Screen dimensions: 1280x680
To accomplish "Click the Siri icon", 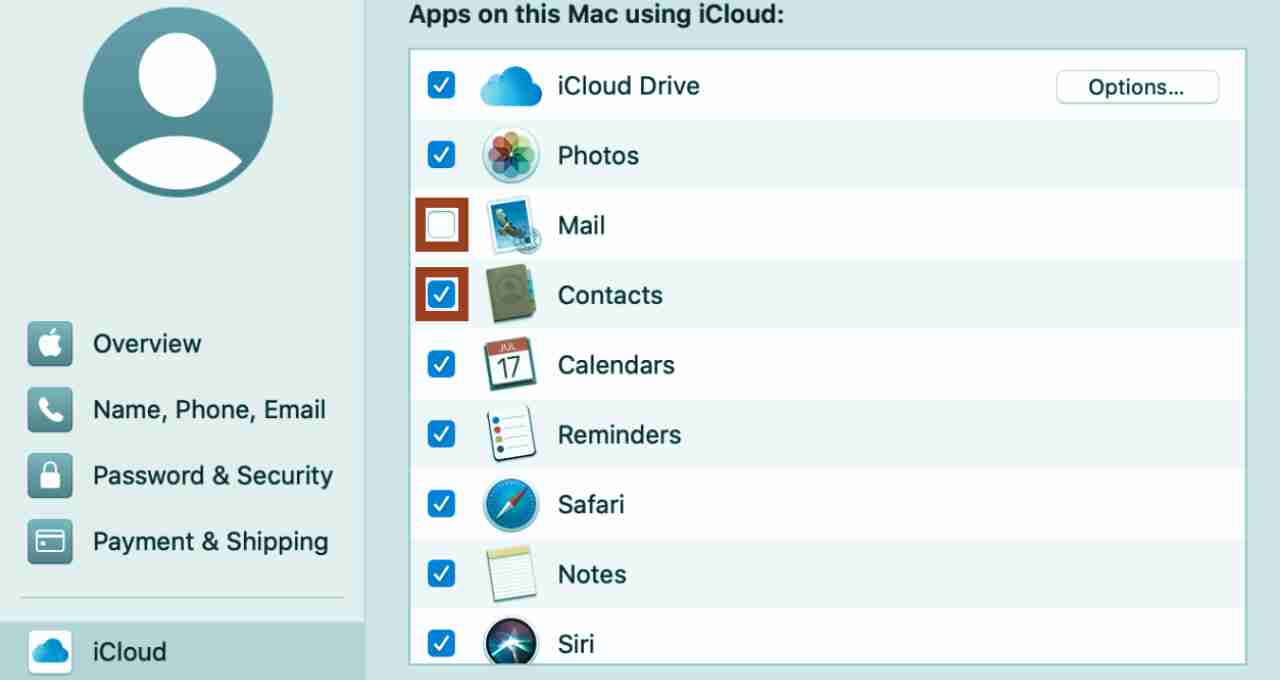I will coord(511,641).
